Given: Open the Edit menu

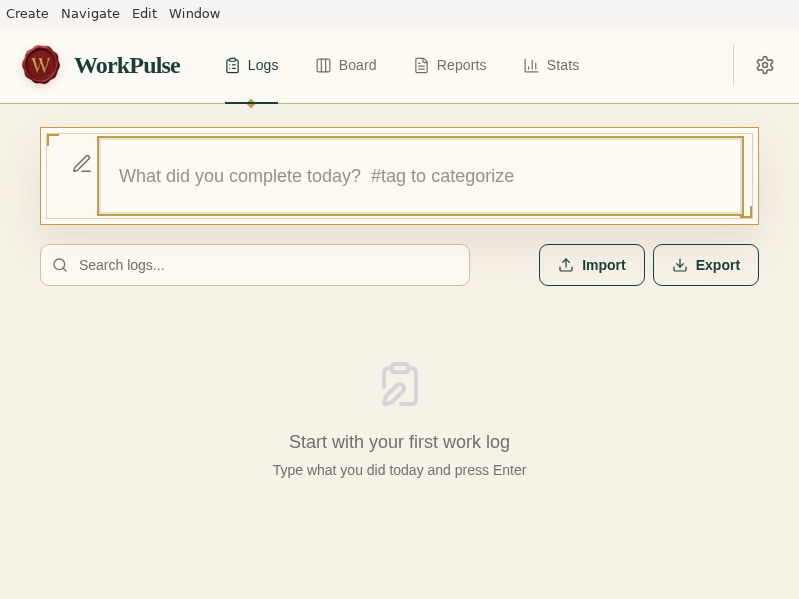Looking at the screenshot, I should click(144, 13).
